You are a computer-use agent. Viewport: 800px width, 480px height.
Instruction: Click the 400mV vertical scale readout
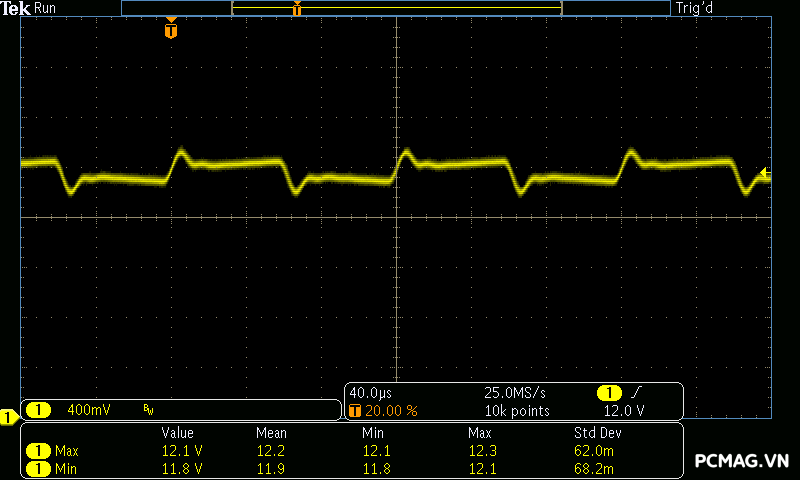click(x=89, y=410)
